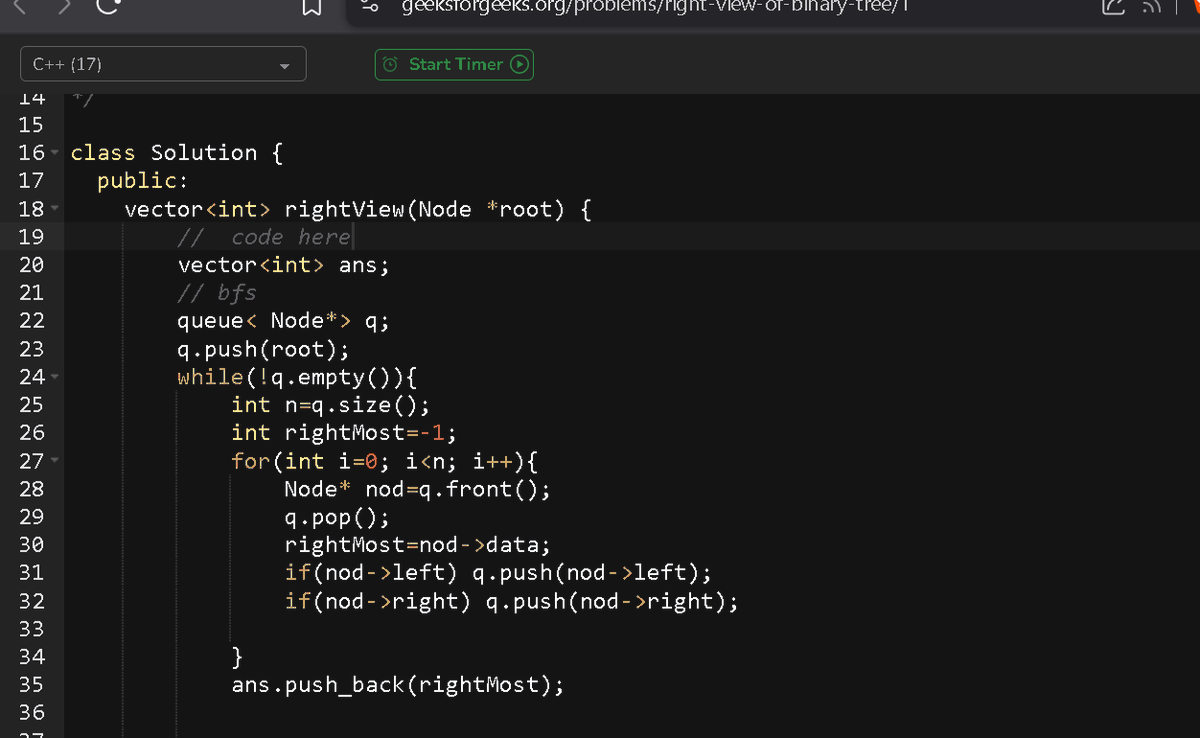
Task: Click the 'for(int i=0; i<n; i++){' line
Action: pyautogui.click(x=384, y=461)
